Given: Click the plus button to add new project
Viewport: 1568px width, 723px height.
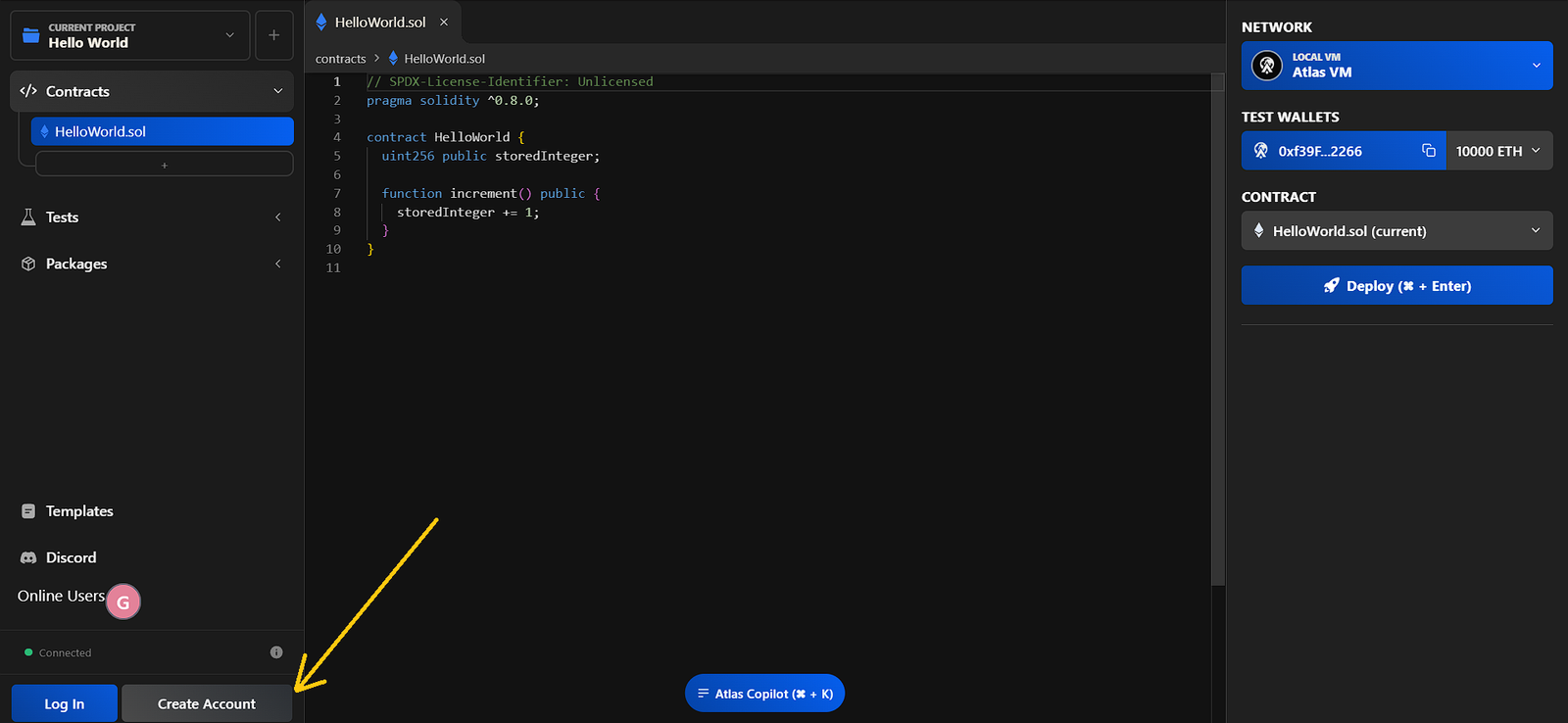Looking at the screenshot, I should pos(274,35).
